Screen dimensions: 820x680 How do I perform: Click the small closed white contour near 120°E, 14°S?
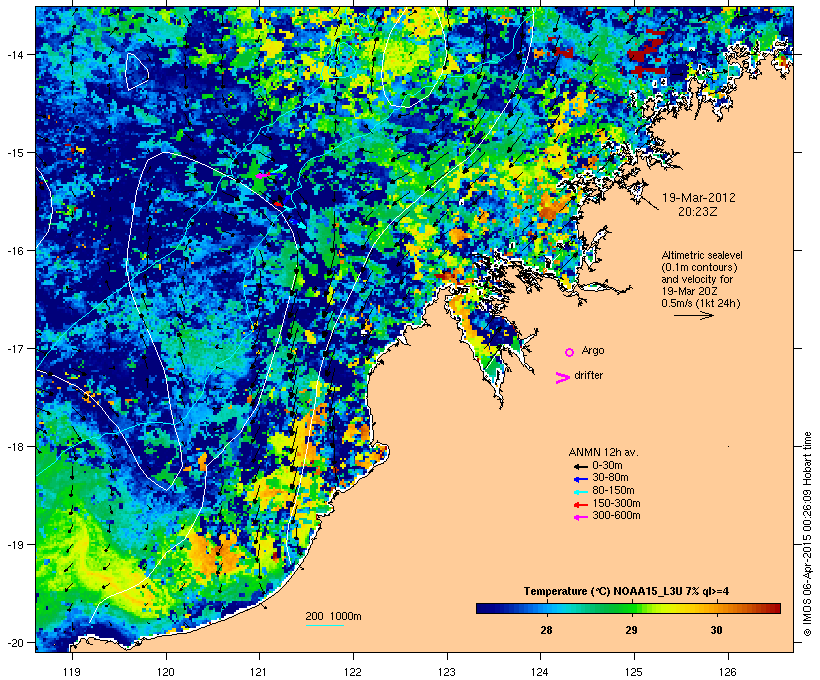(137, 72)
